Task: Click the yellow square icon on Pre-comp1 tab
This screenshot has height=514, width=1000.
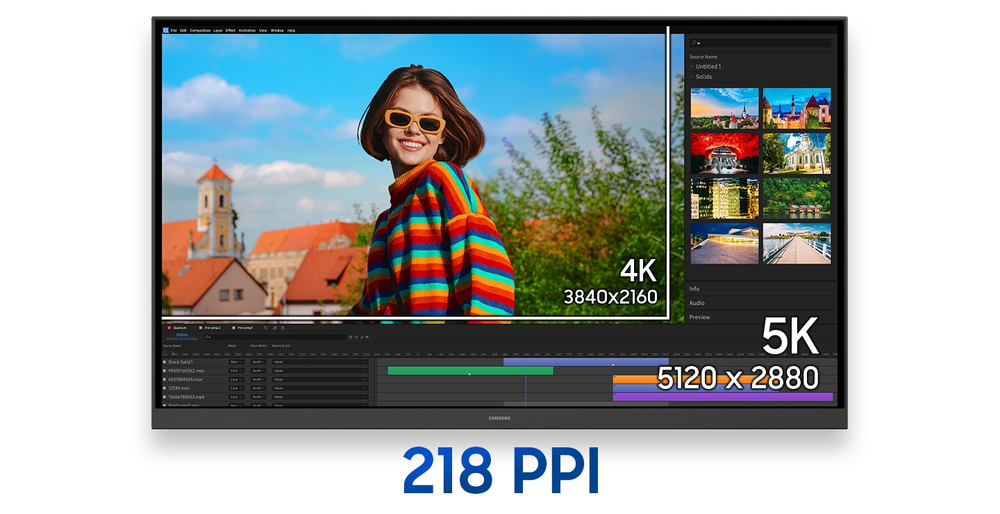Action: click(233, 328)
